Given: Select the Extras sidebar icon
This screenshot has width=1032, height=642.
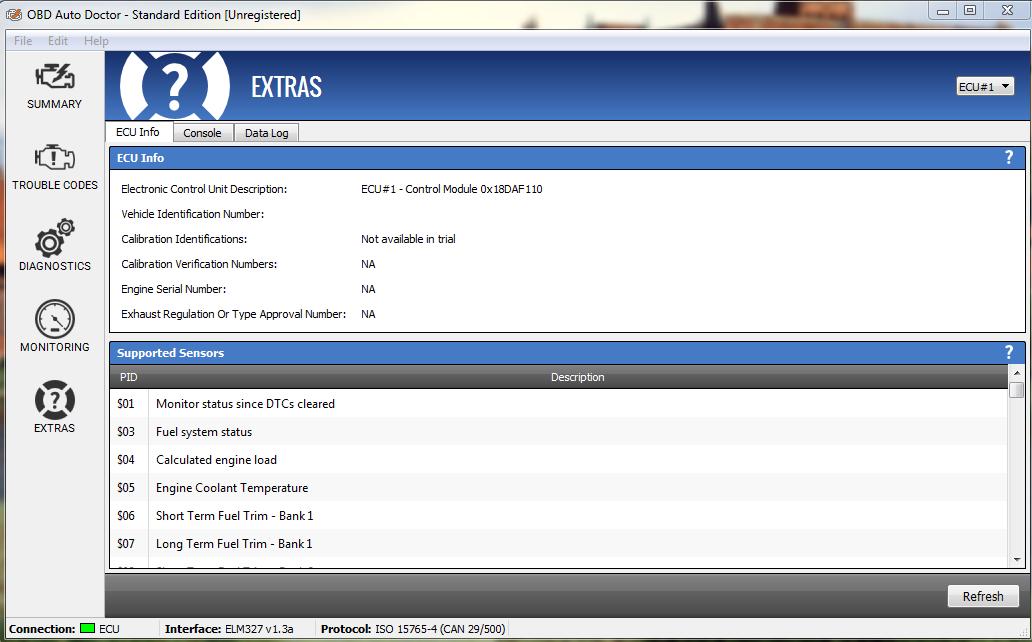Looking at the screenshot, I should 55,400.
